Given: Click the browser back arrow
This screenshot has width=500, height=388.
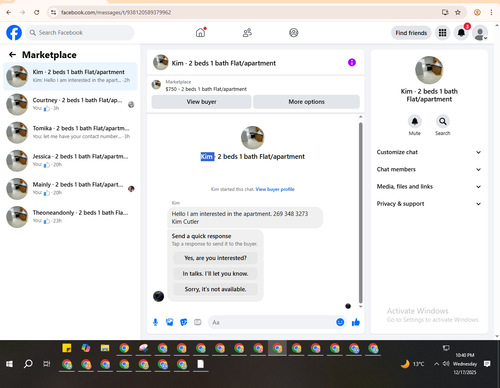Looking at the screenshot, I should tap(9, 12).
